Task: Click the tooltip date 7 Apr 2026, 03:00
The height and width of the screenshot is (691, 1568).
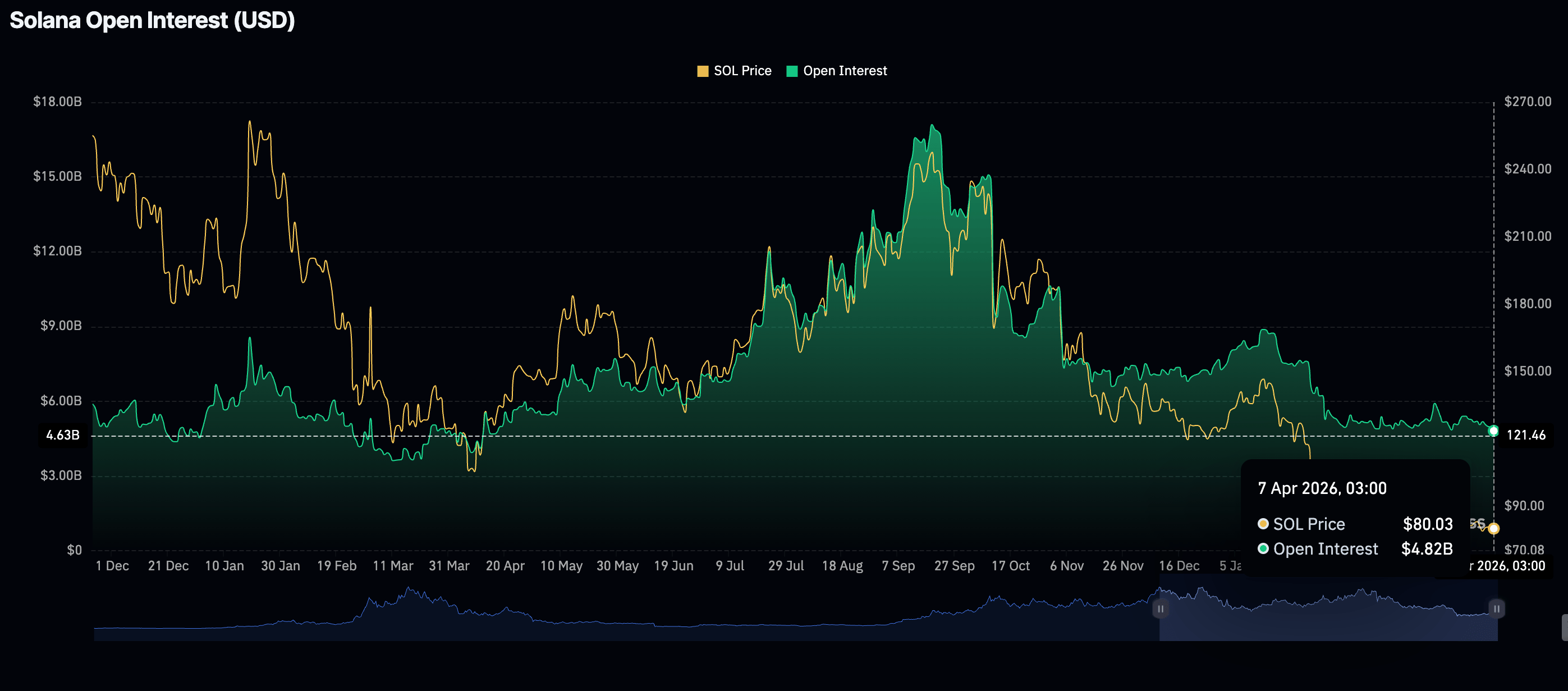Action: pos(1322,488)
